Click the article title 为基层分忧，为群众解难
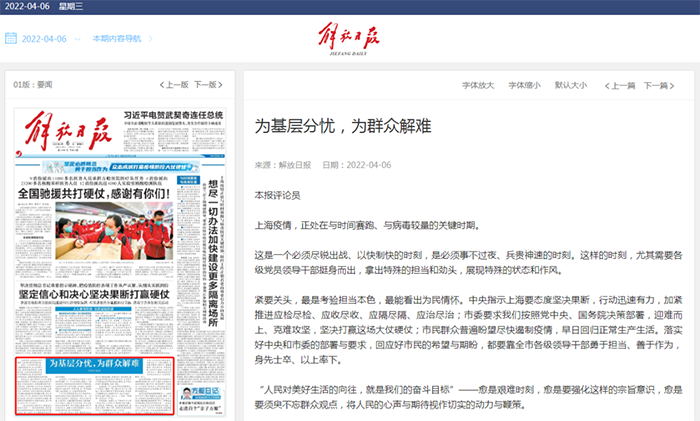The height and width of the screenshot is (421, 700). coord(343,126)
